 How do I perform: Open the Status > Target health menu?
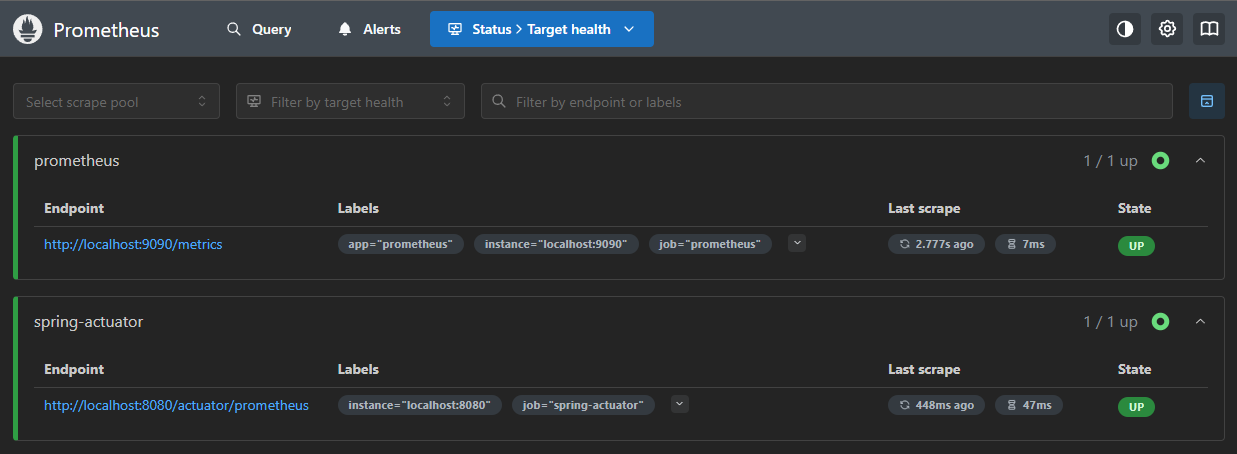point(542,29)
